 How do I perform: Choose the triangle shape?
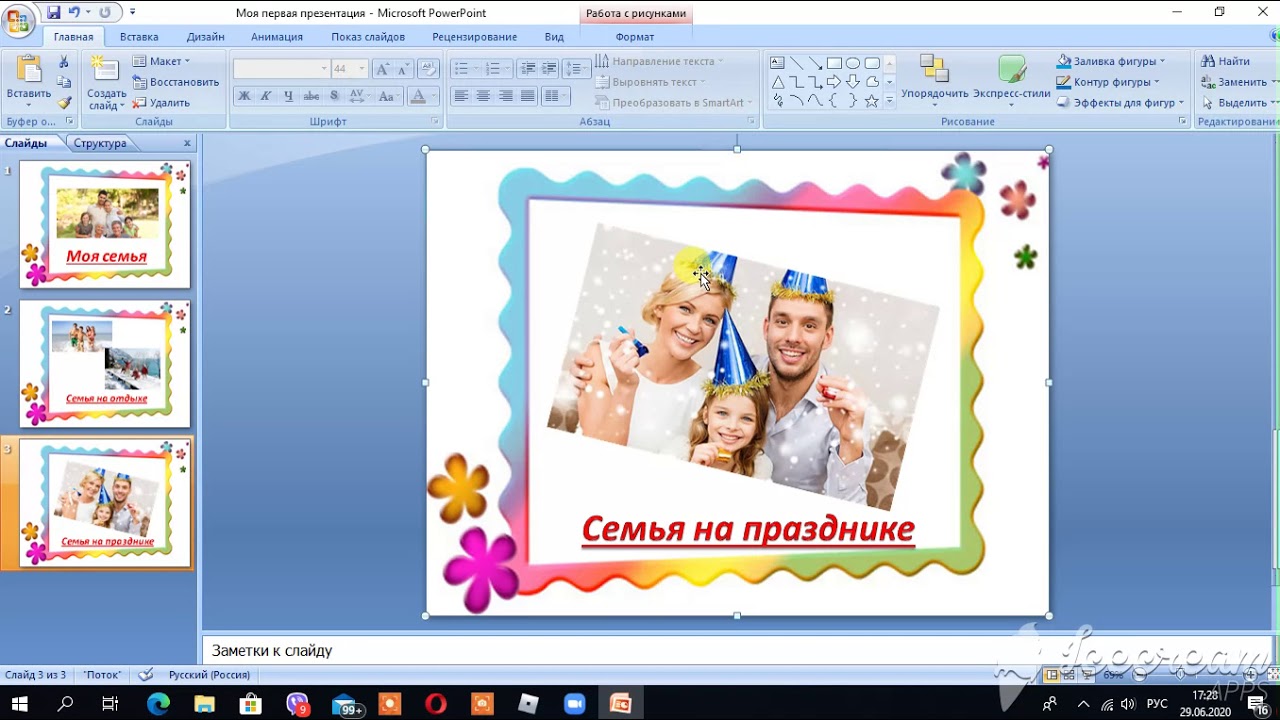[x=777, y=82]
